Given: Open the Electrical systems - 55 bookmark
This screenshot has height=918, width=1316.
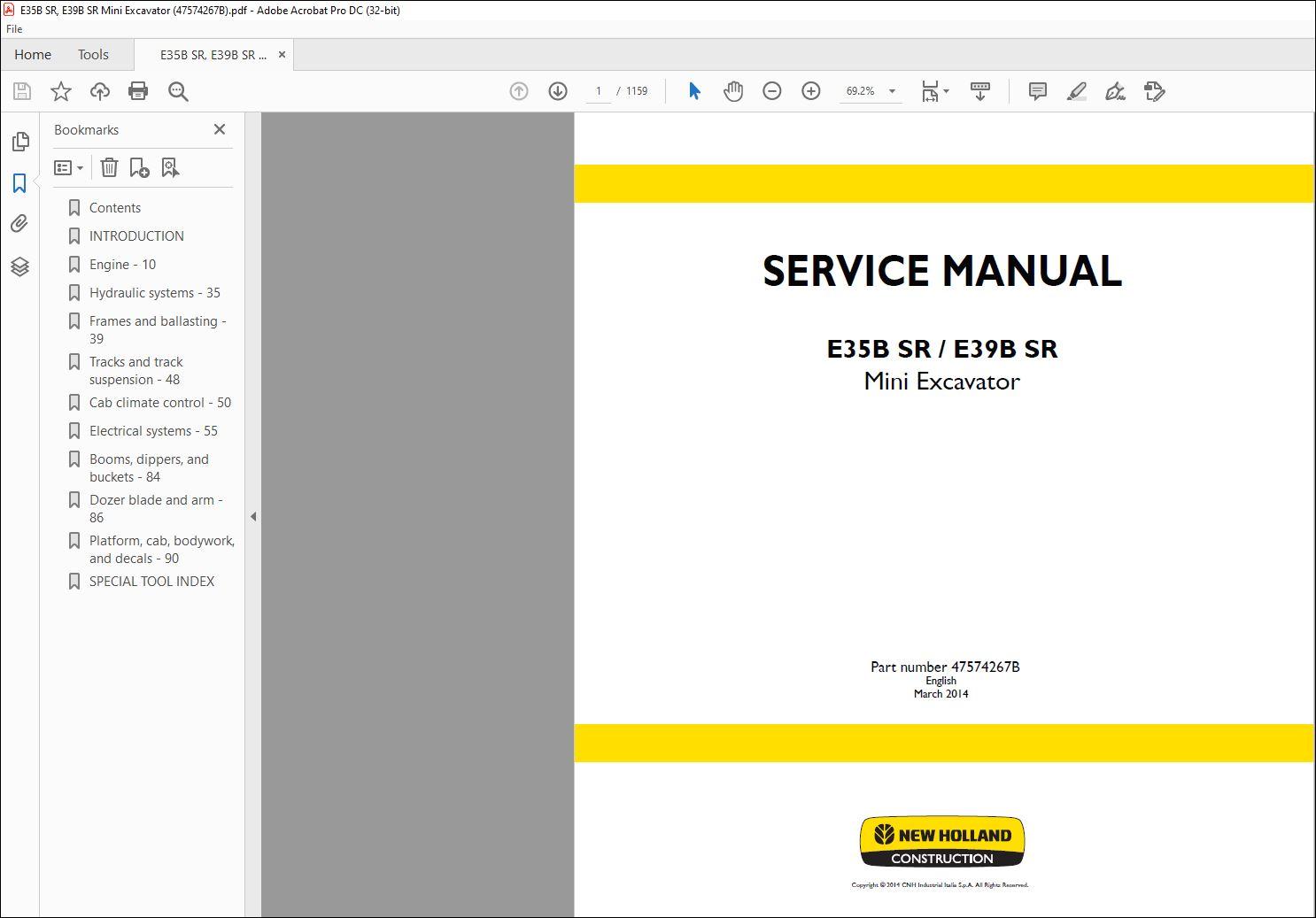Looking at the screenshot, I should [x=153, y=431].
